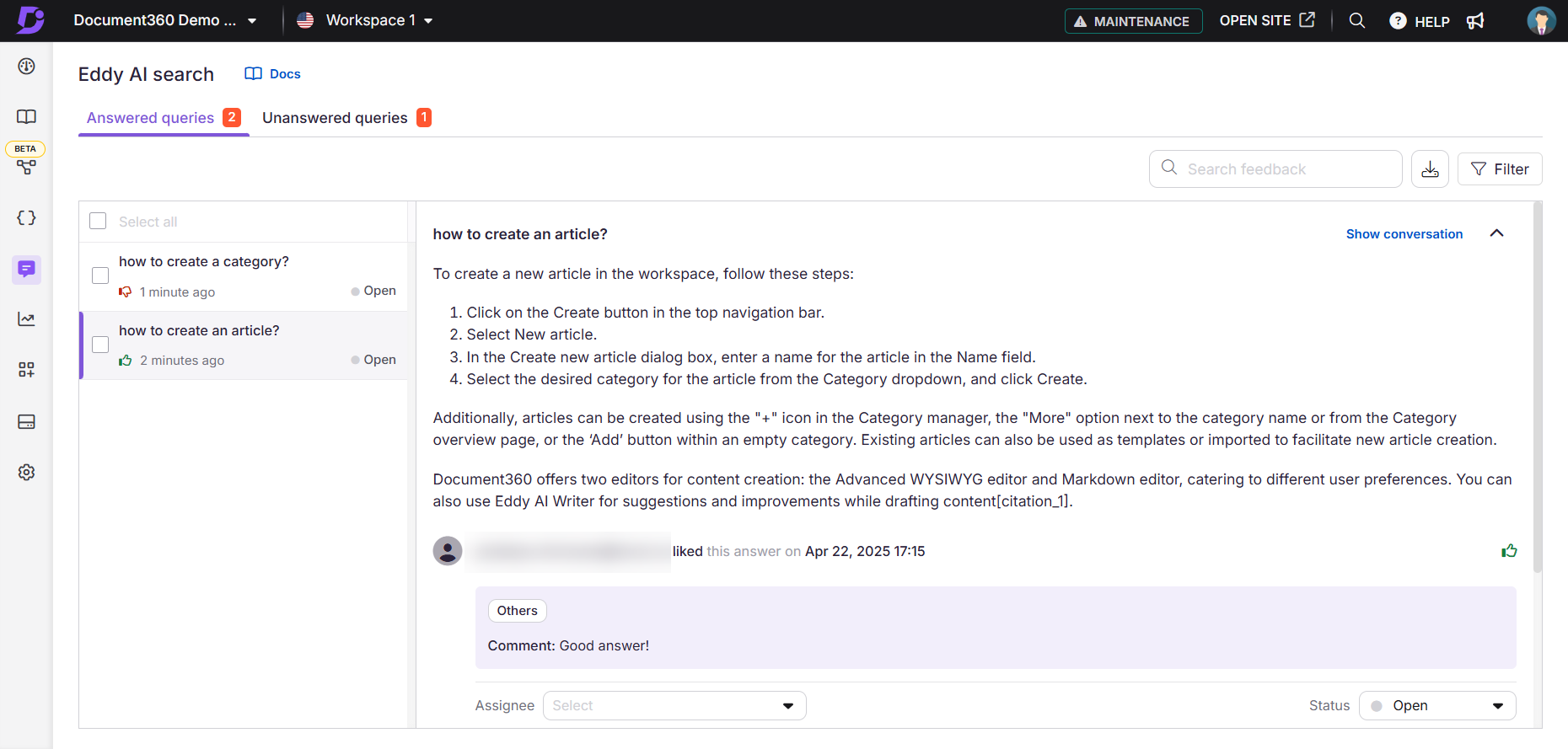Click Show conversation link
Viewport: 1568px width, 749px height.
[1404, 234]
